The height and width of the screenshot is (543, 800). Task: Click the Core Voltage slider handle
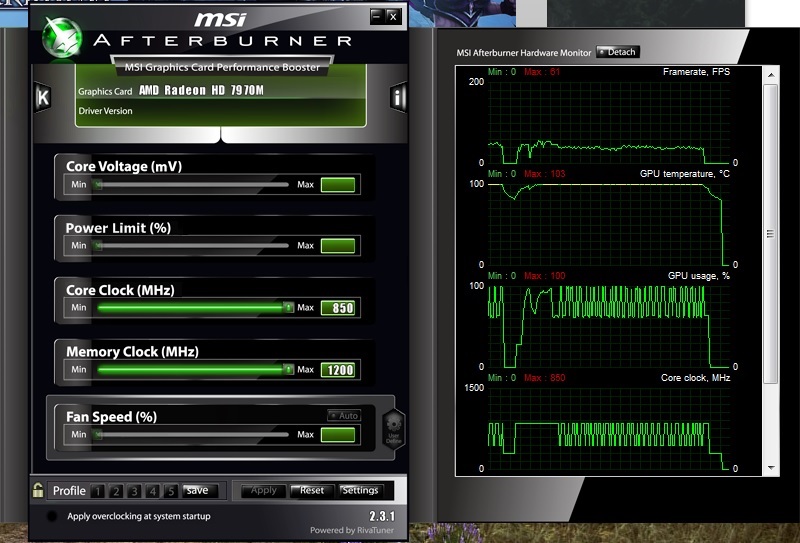click(x=98, y=184)
